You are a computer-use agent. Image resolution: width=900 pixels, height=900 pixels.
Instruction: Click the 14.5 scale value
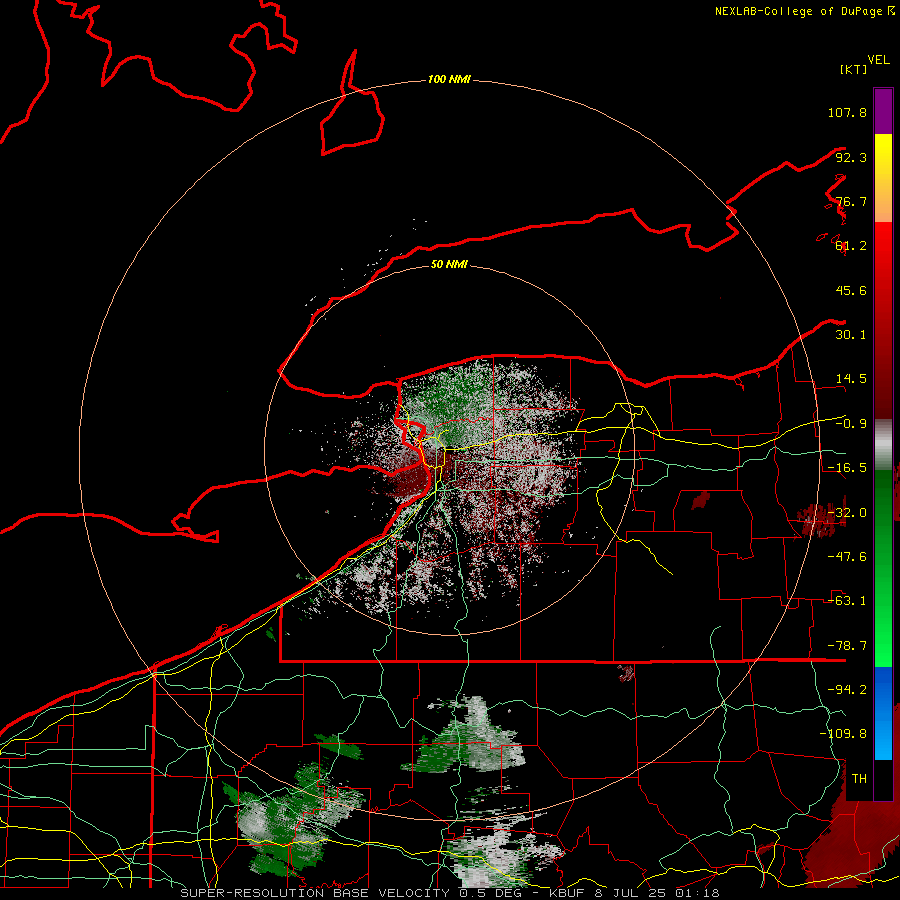[x=851, y=379]
